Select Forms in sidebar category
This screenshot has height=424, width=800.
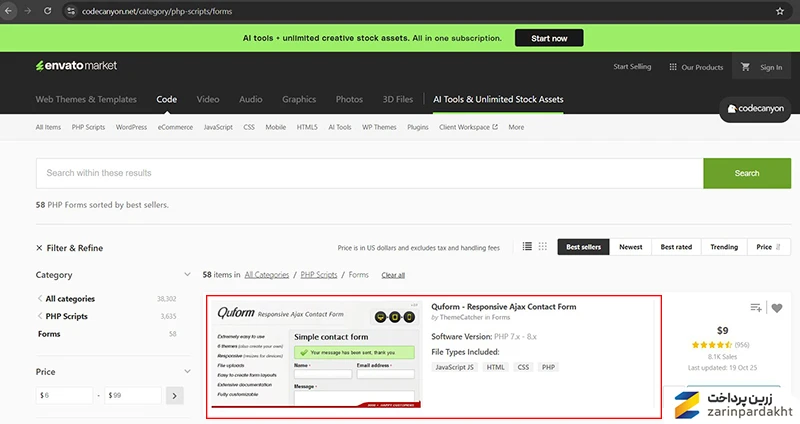tap(49, 334)
